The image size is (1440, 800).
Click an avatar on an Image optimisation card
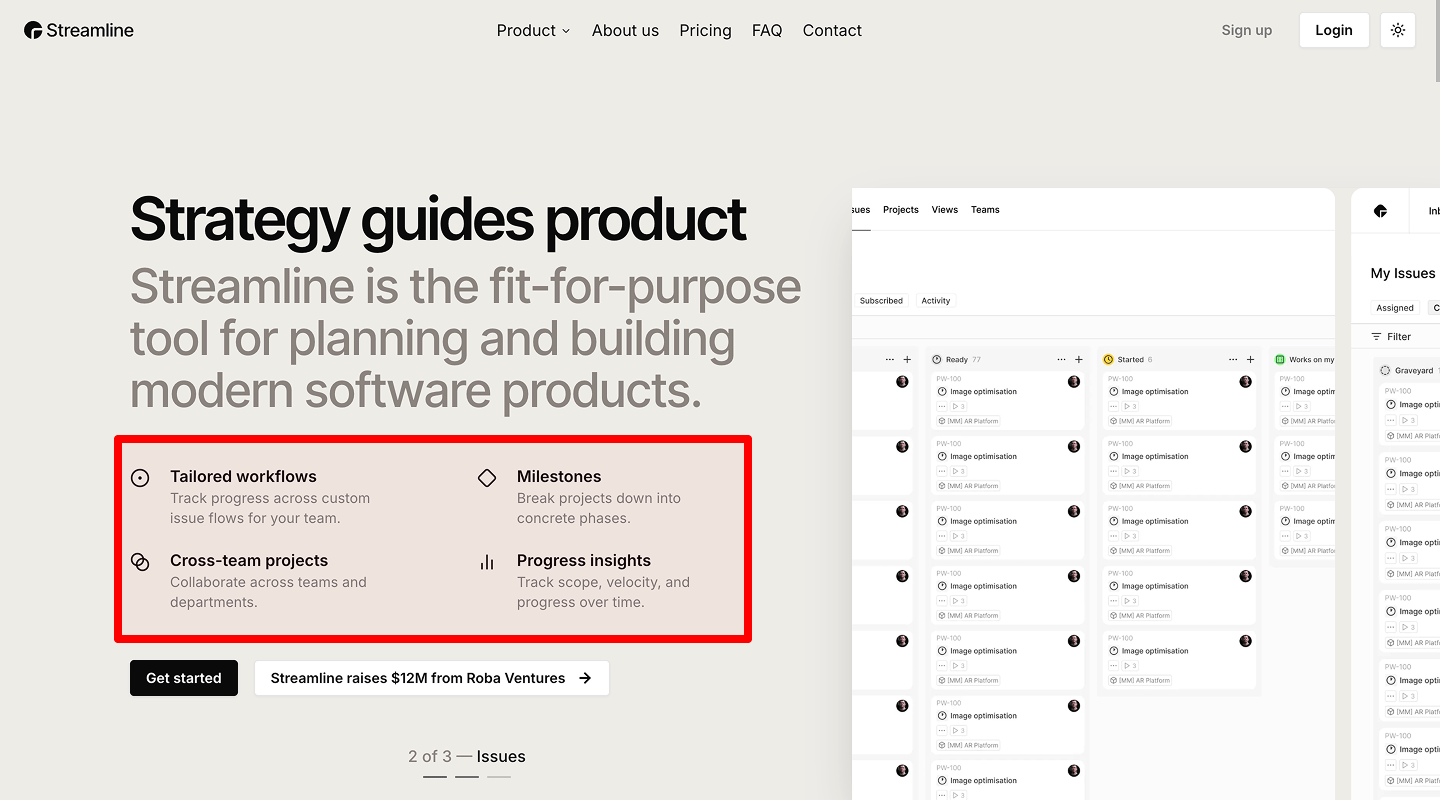1074,381
